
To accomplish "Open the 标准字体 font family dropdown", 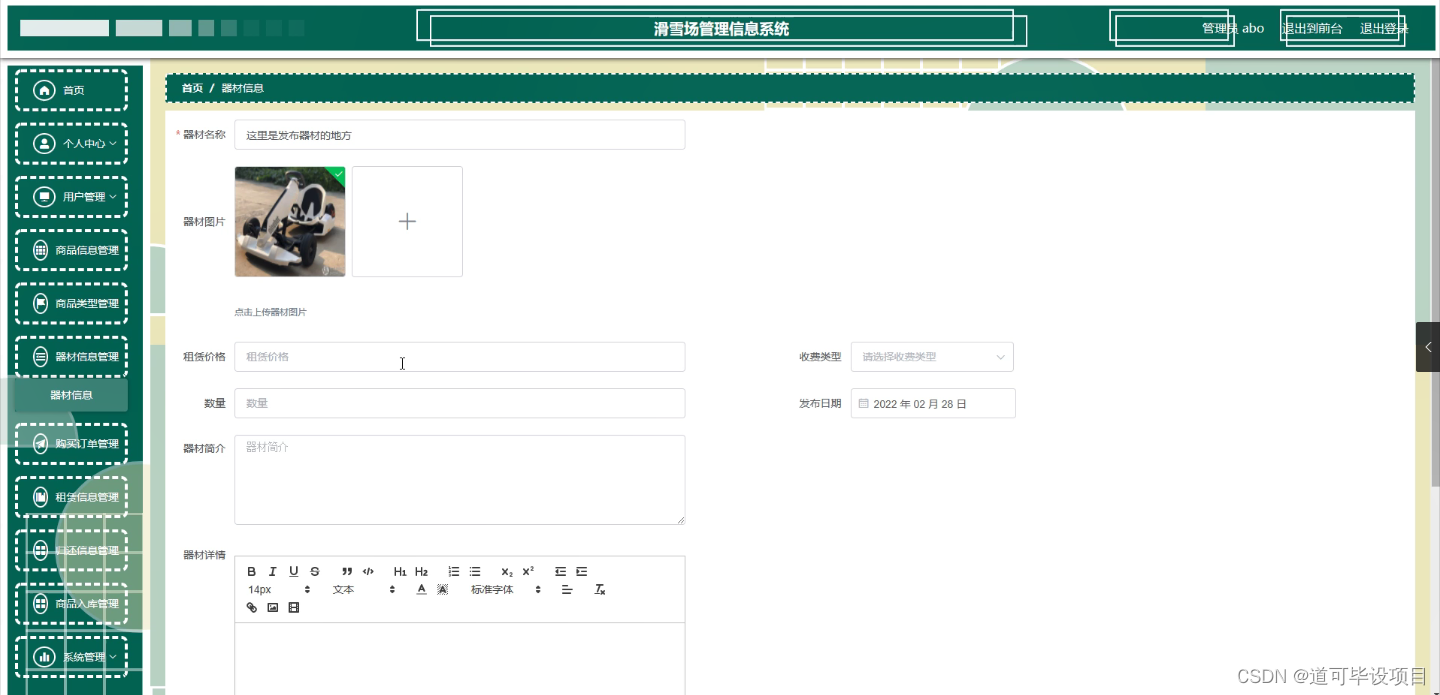I will tap(506, 590).
